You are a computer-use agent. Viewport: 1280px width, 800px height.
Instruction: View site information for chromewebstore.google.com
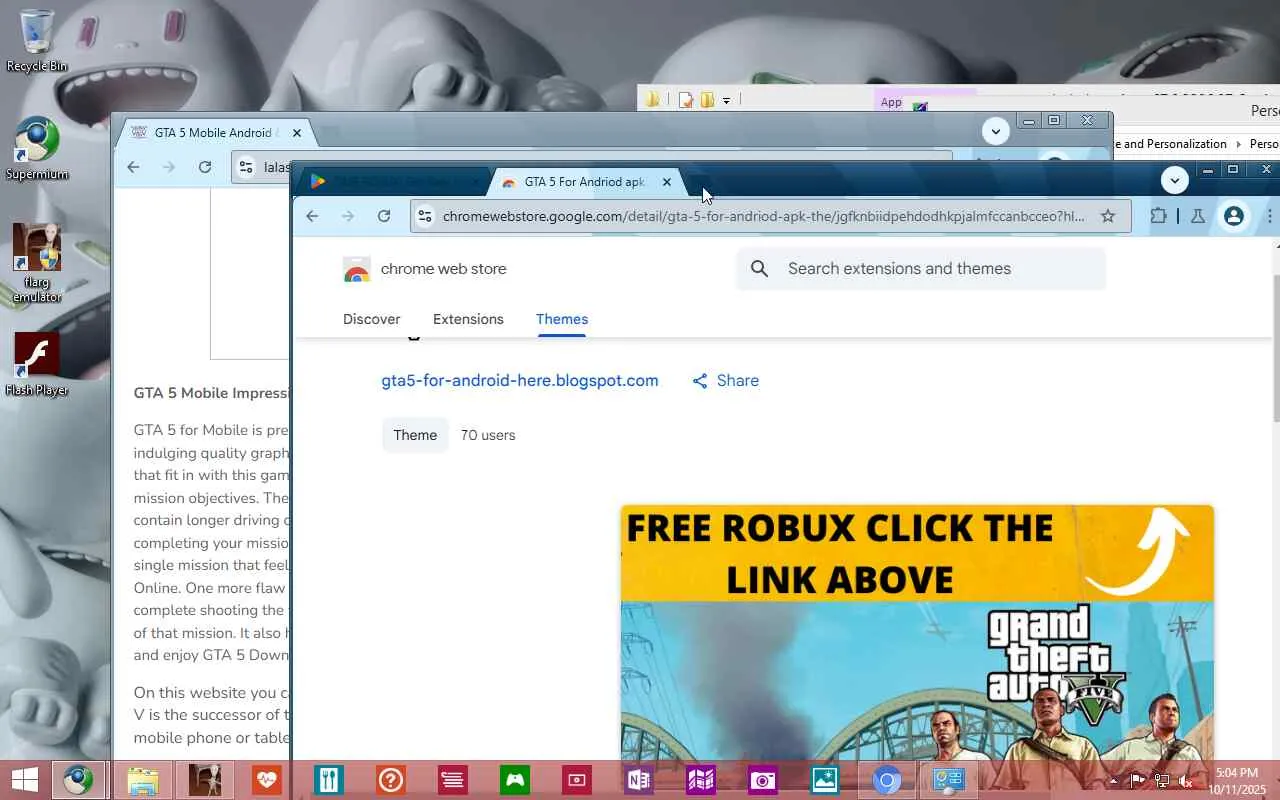pyautogui.click(x=425, y=216)
